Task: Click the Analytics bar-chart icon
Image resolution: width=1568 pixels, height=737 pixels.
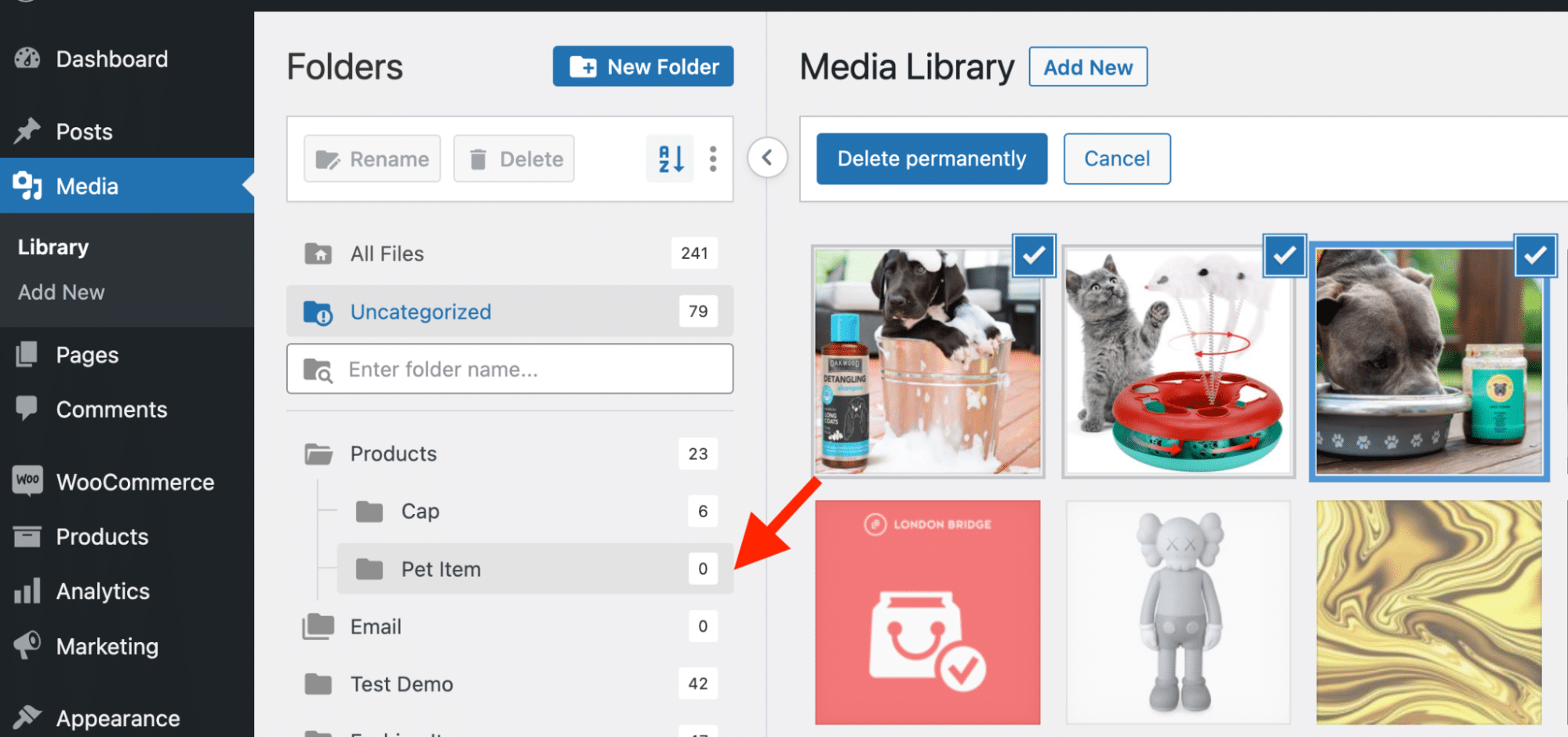Action: tap(27, 591)
